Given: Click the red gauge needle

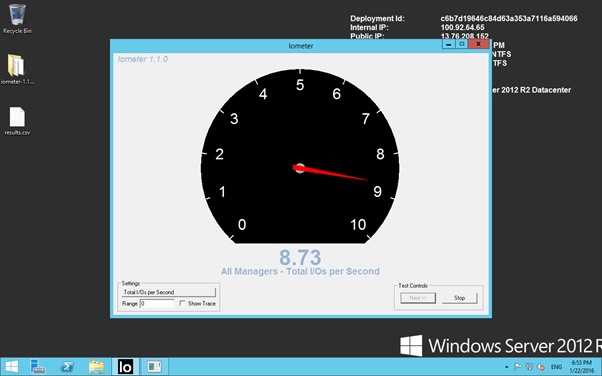Looking at the screenshot, I should pos(330,173).
